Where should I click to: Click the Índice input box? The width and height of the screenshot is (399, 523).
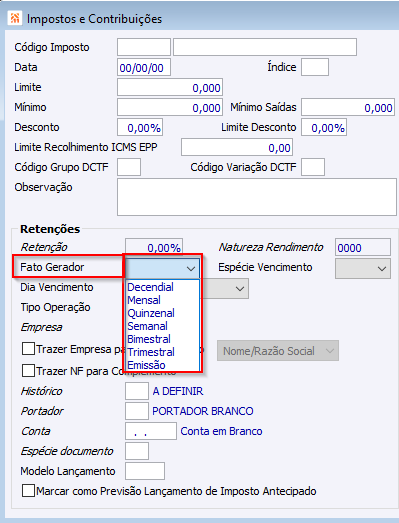tap(315, 67)
